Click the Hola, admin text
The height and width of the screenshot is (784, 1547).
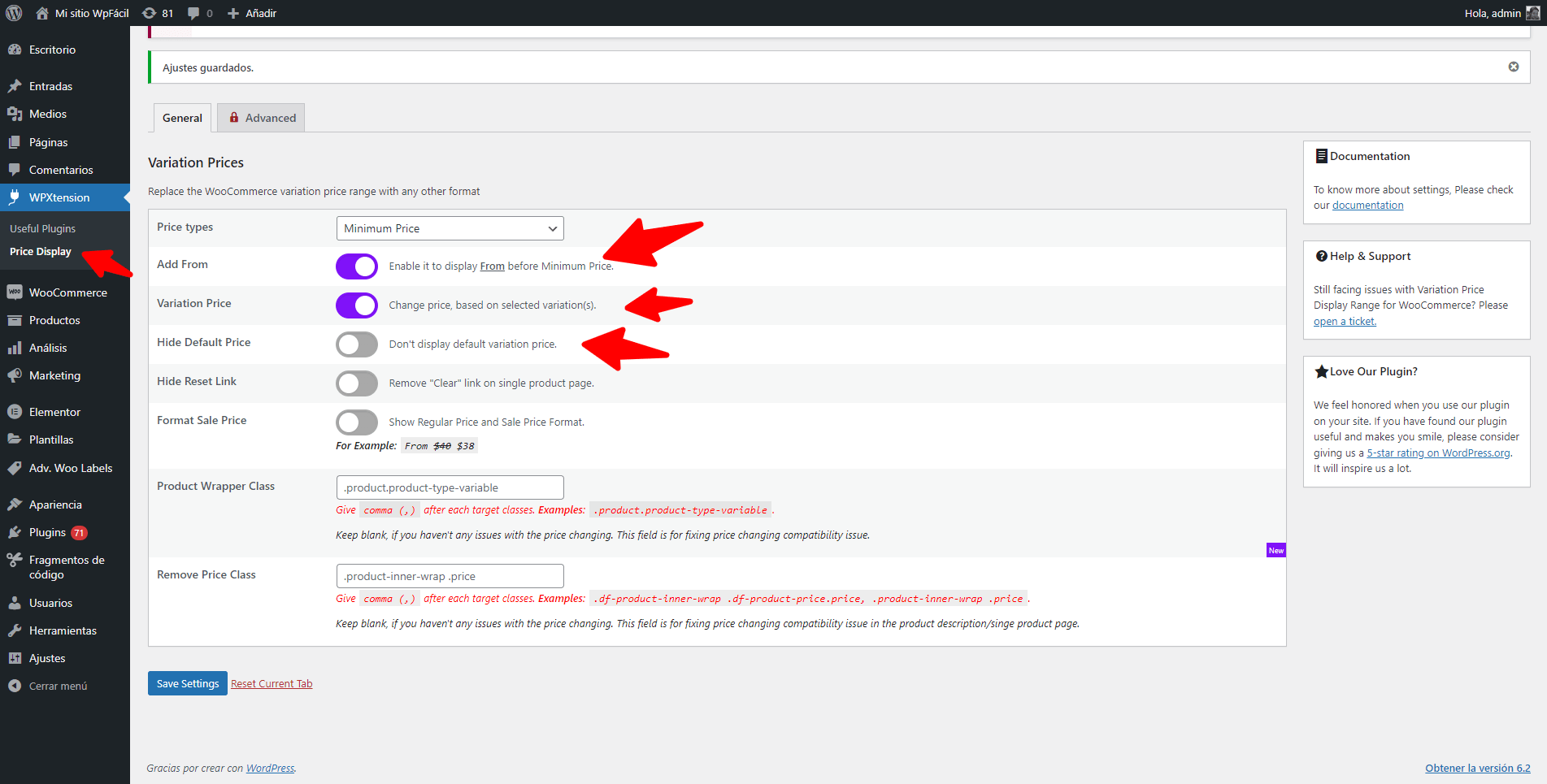coord(1493,13)
